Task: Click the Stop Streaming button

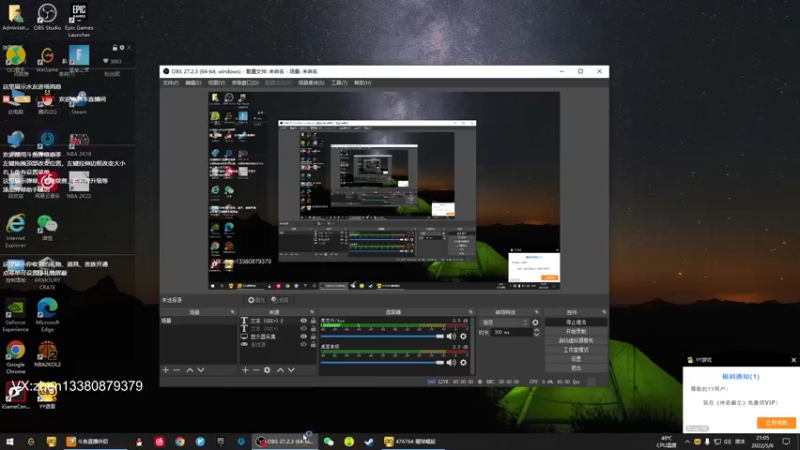Action: (576, 322)
